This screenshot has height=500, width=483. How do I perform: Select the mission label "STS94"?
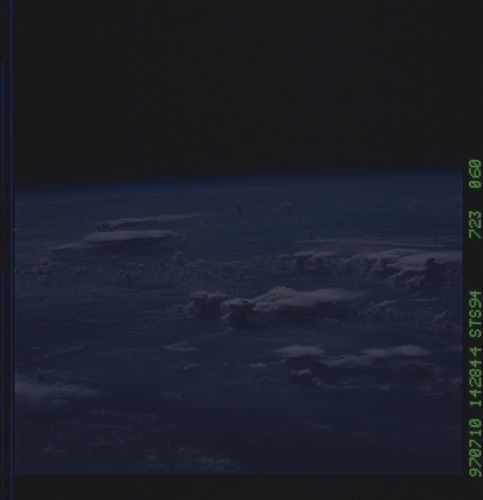coord(475,314)
